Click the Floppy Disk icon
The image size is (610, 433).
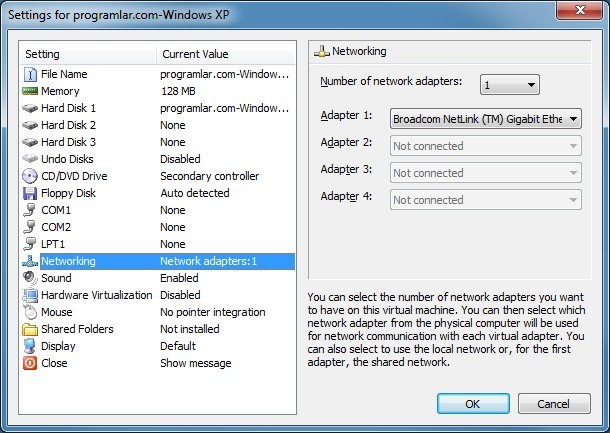tap(30, 193)
